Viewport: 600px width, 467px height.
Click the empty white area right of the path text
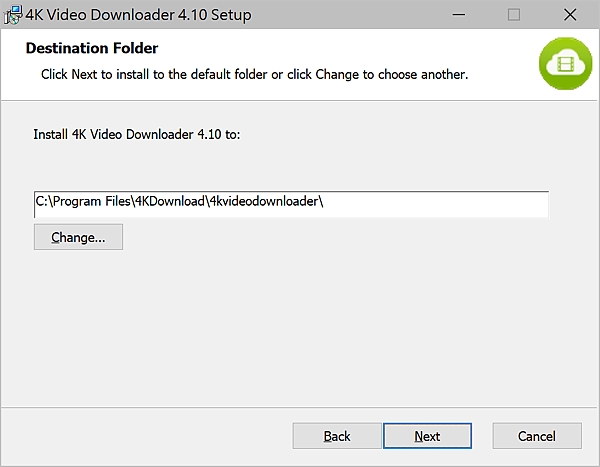(x=436, y=204)
